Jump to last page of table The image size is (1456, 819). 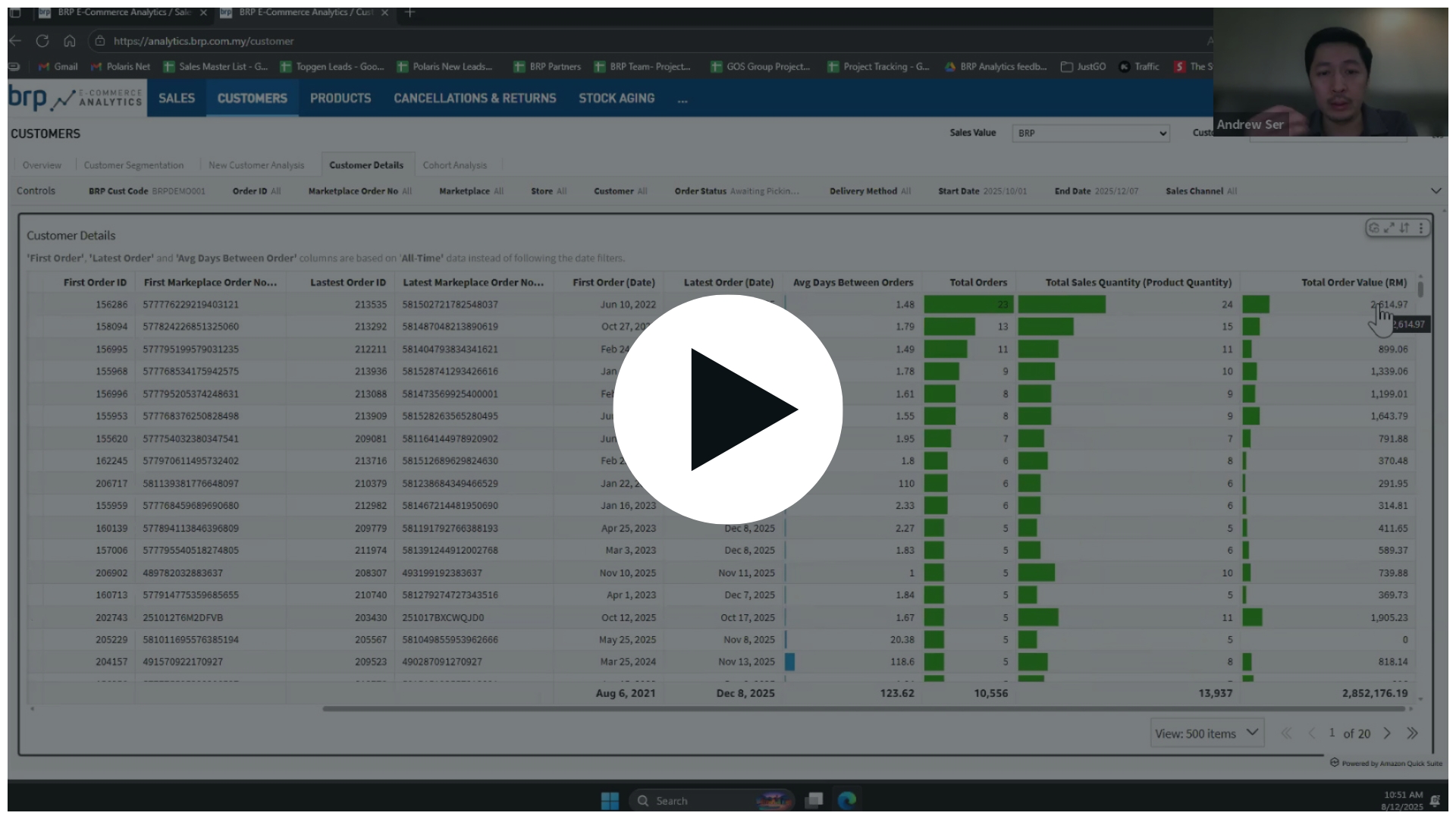(x=1412, y=733)
